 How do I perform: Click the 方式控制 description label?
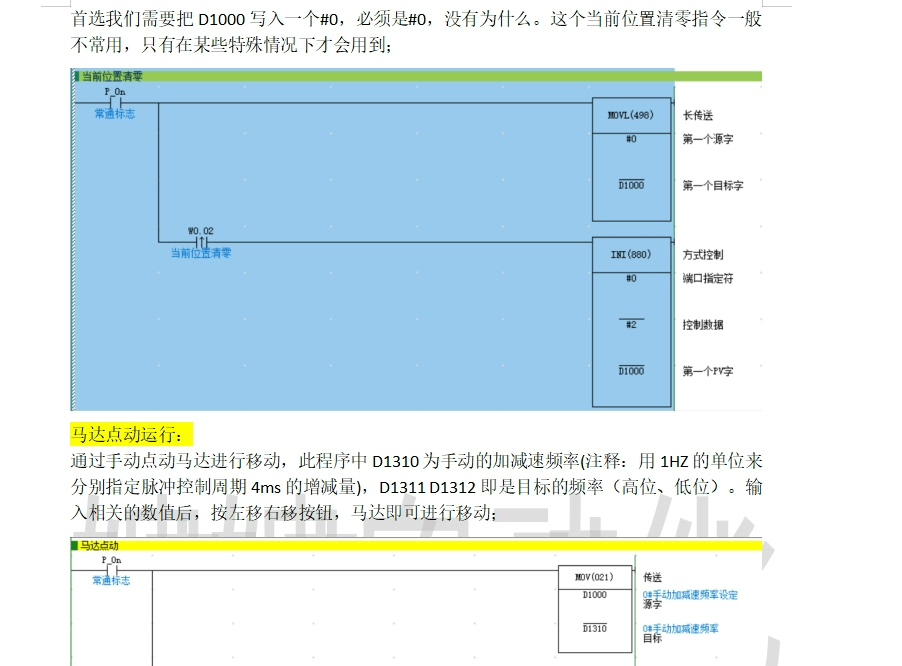[703, 255]
